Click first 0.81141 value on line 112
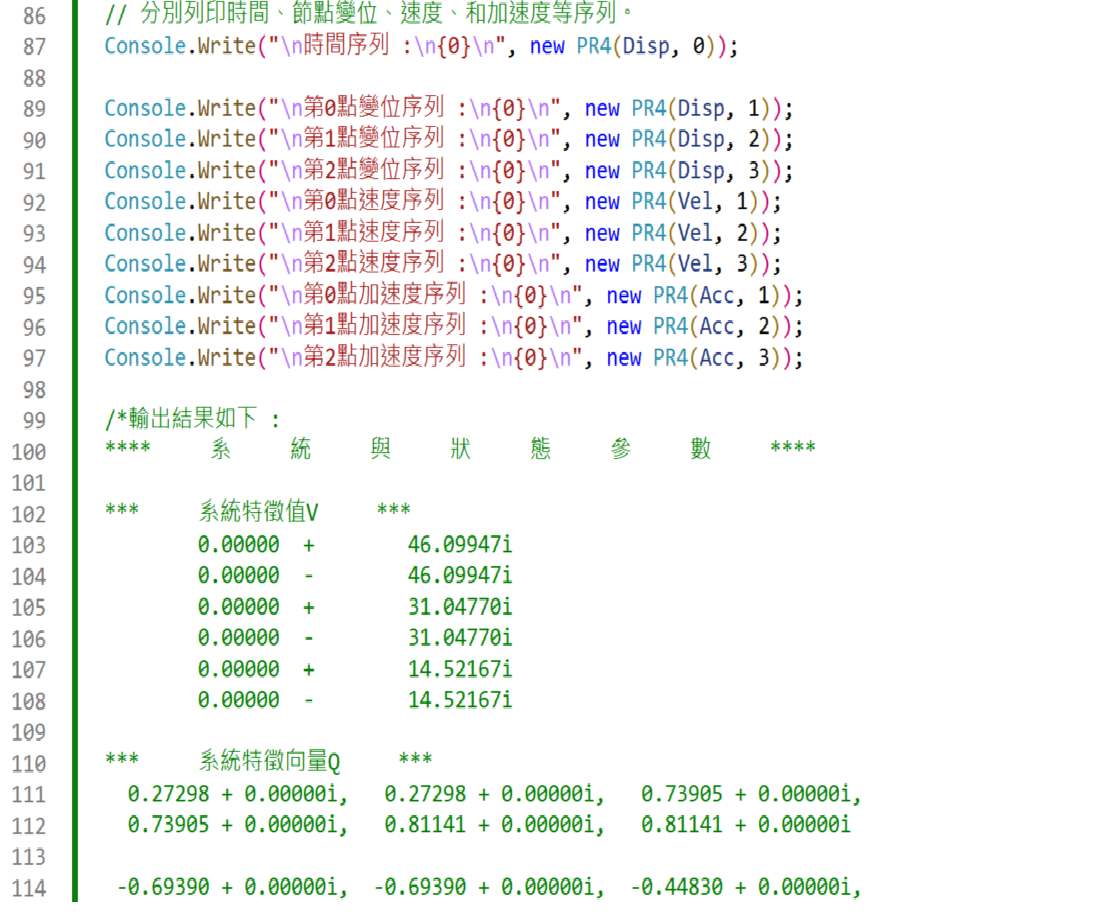This screenshot has height=914, width=1119. pos(425,826)
